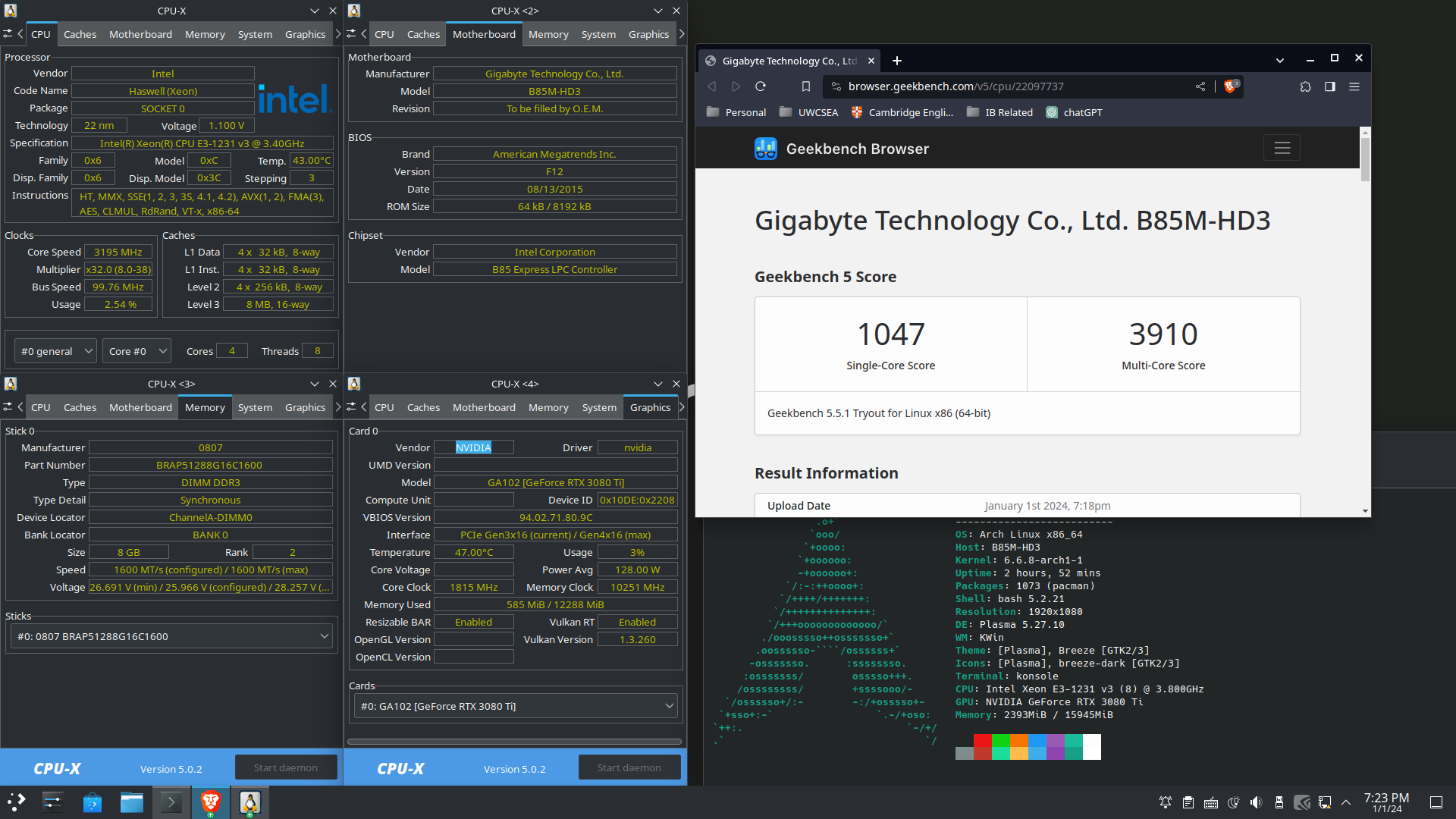Open the settings icon in the CPU-X <2> tab bar

[x=351, y=34]
